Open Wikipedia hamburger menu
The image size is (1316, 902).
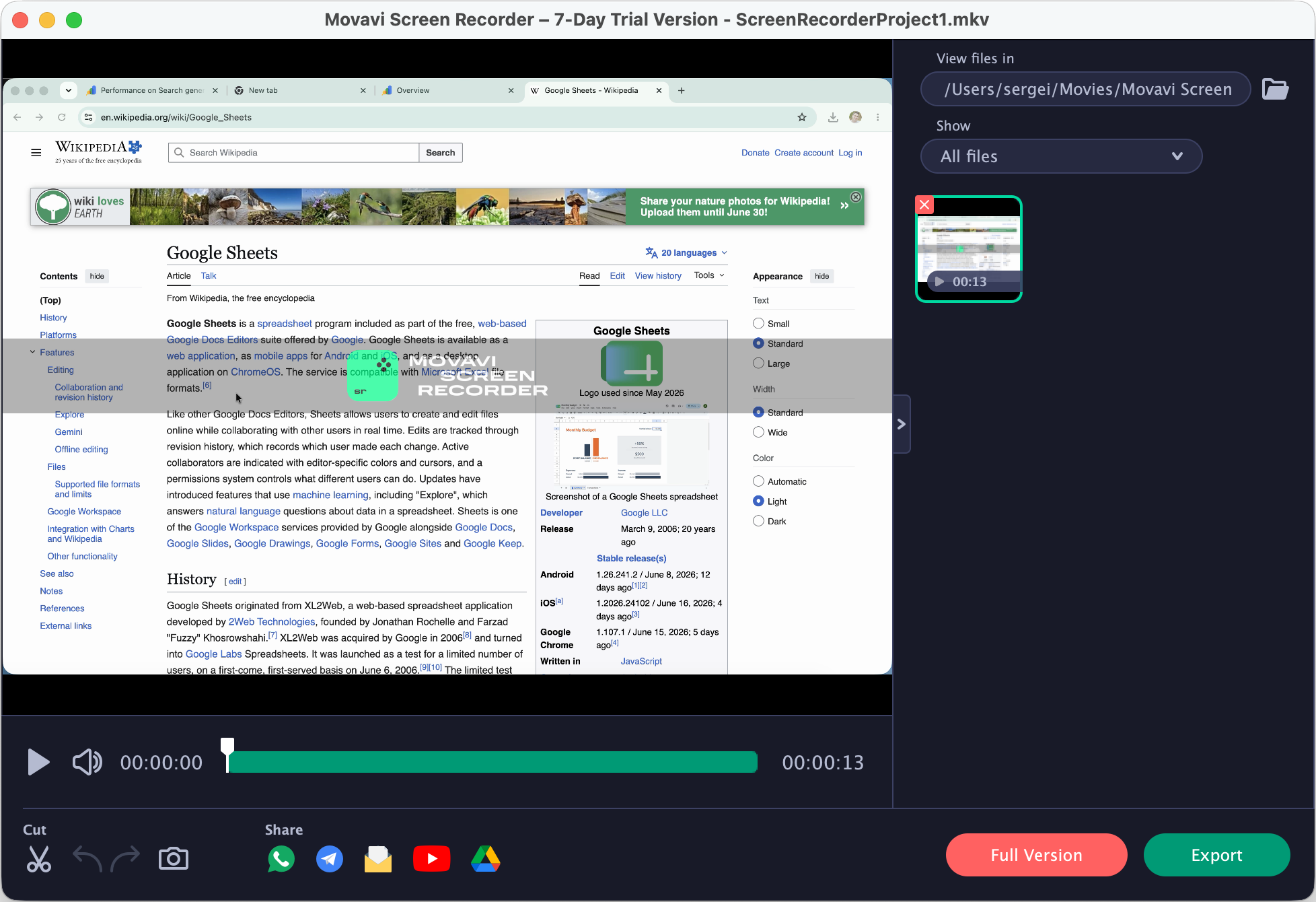[36, 153]
